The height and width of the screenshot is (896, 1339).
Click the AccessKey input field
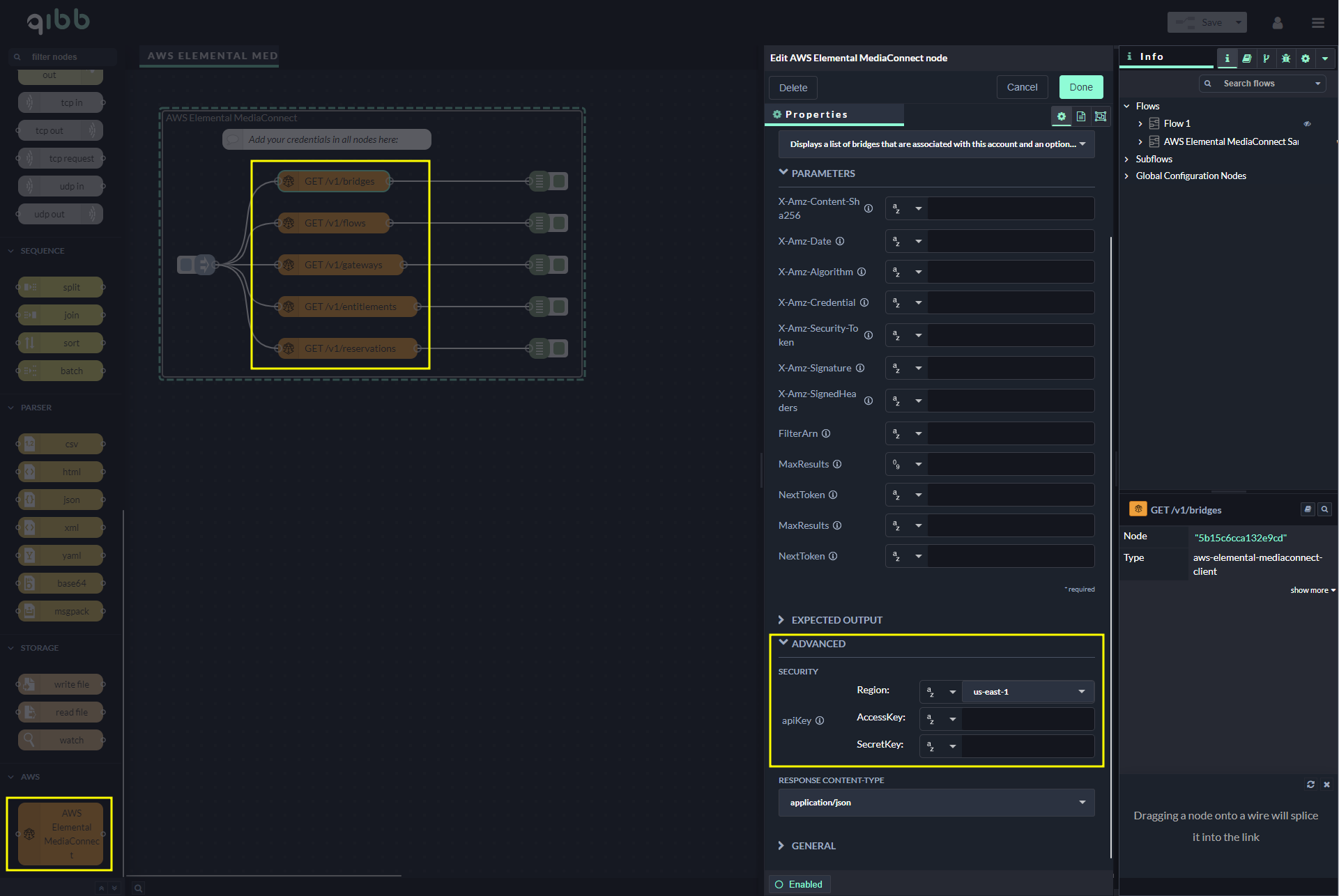(x=1027, y=718)
